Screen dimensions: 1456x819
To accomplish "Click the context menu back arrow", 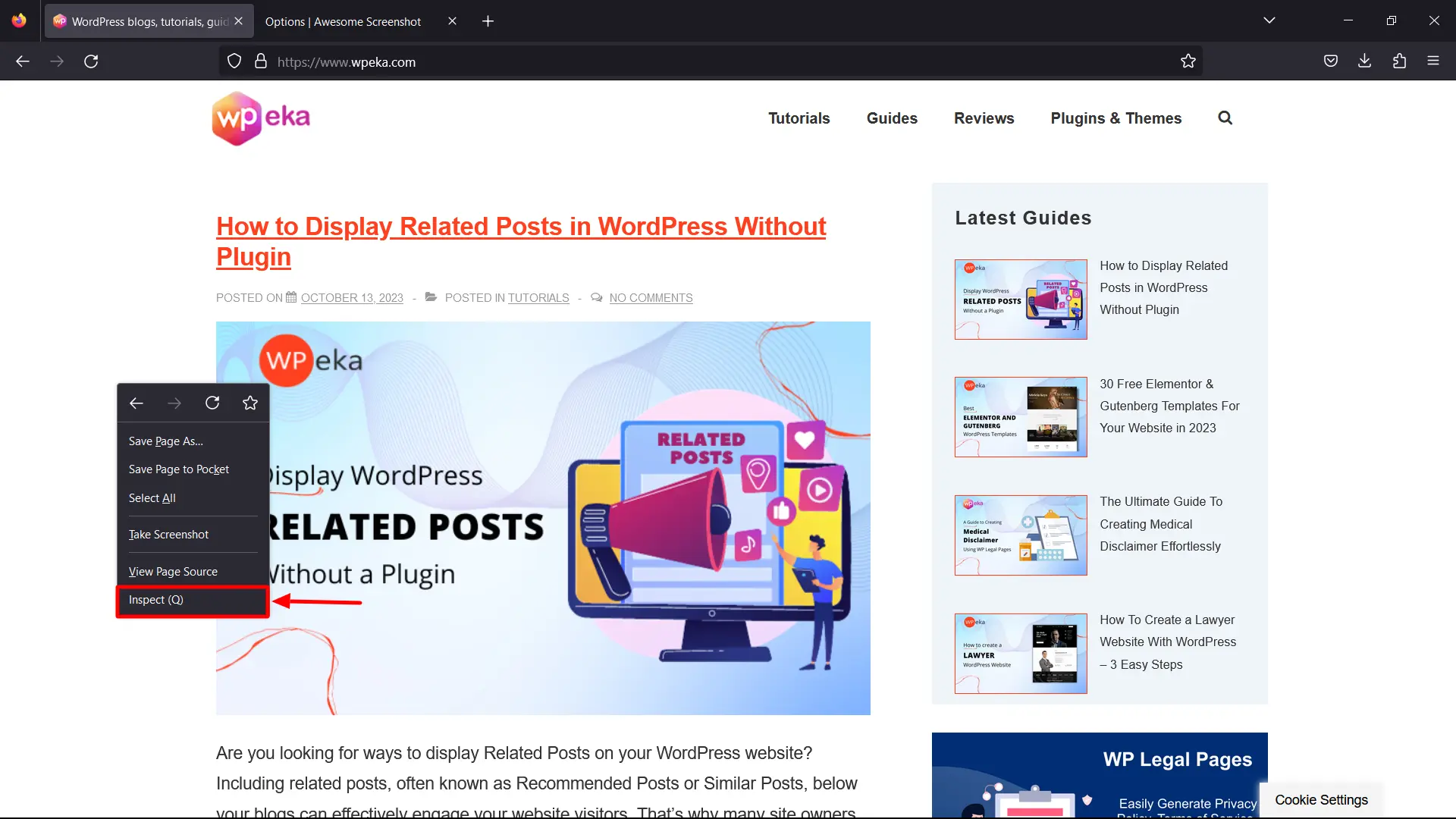I will [x=136, y=403].
